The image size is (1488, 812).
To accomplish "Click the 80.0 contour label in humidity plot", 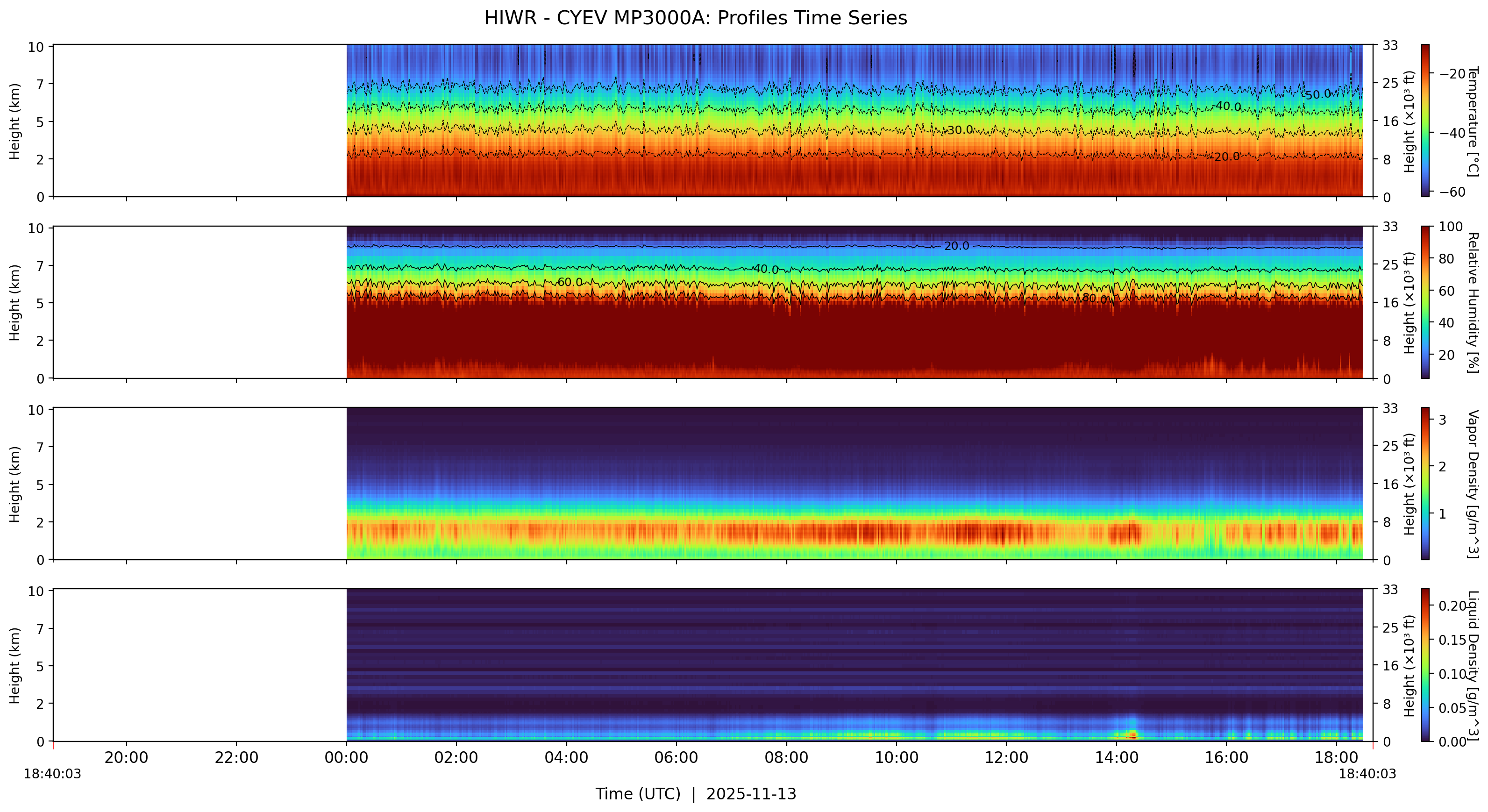I will (1094, 298).
